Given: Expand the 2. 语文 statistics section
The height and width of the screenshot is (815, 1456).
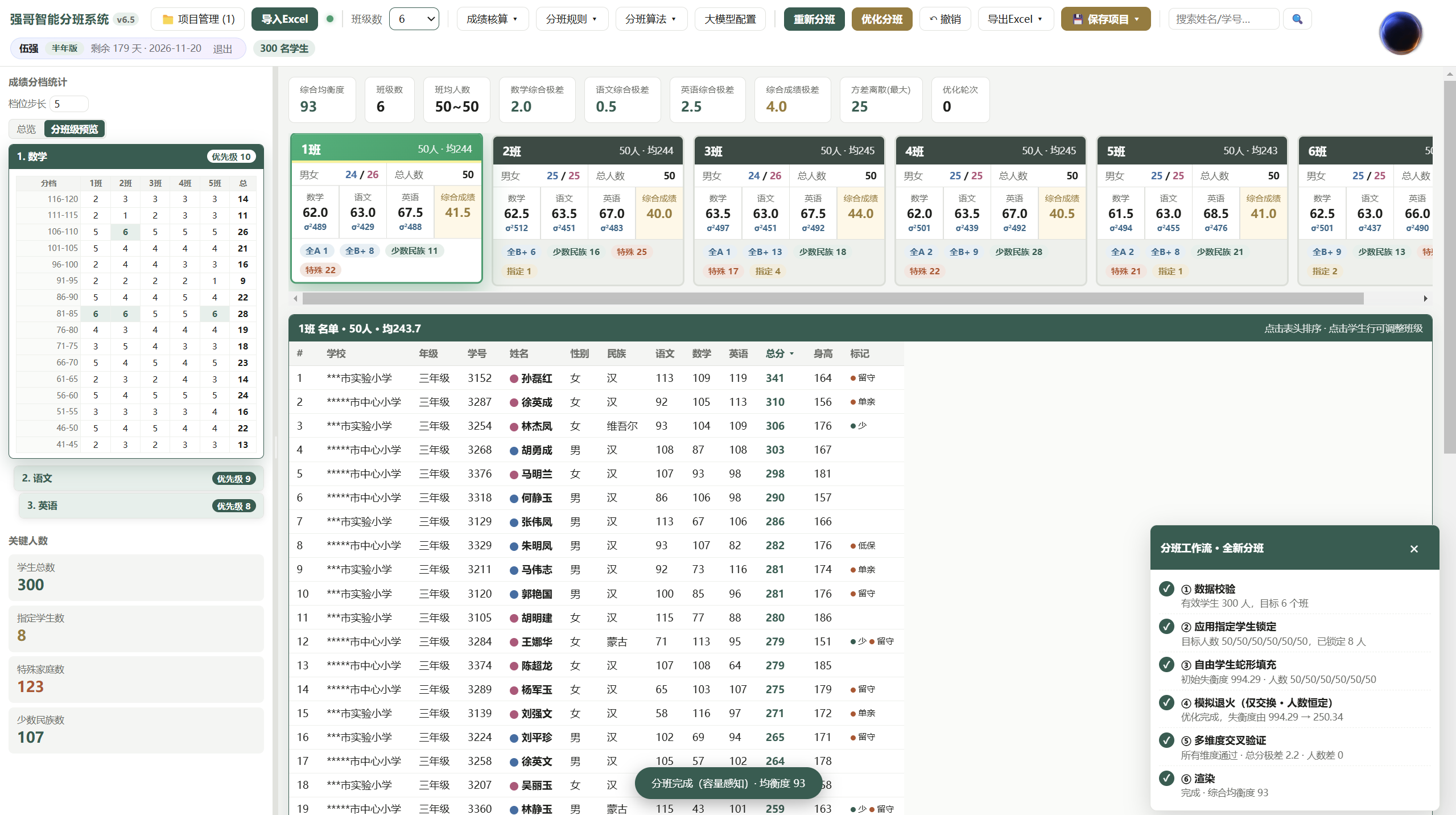Looking at the screenshot, I should tap(139, 478).
